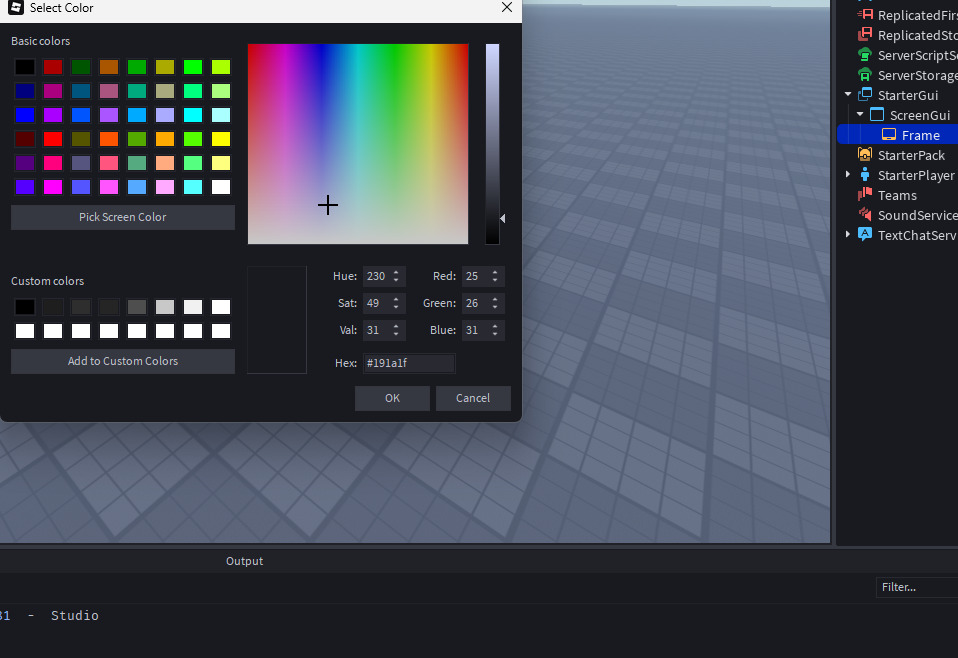Select the black custom color swatch

point(25,307)
